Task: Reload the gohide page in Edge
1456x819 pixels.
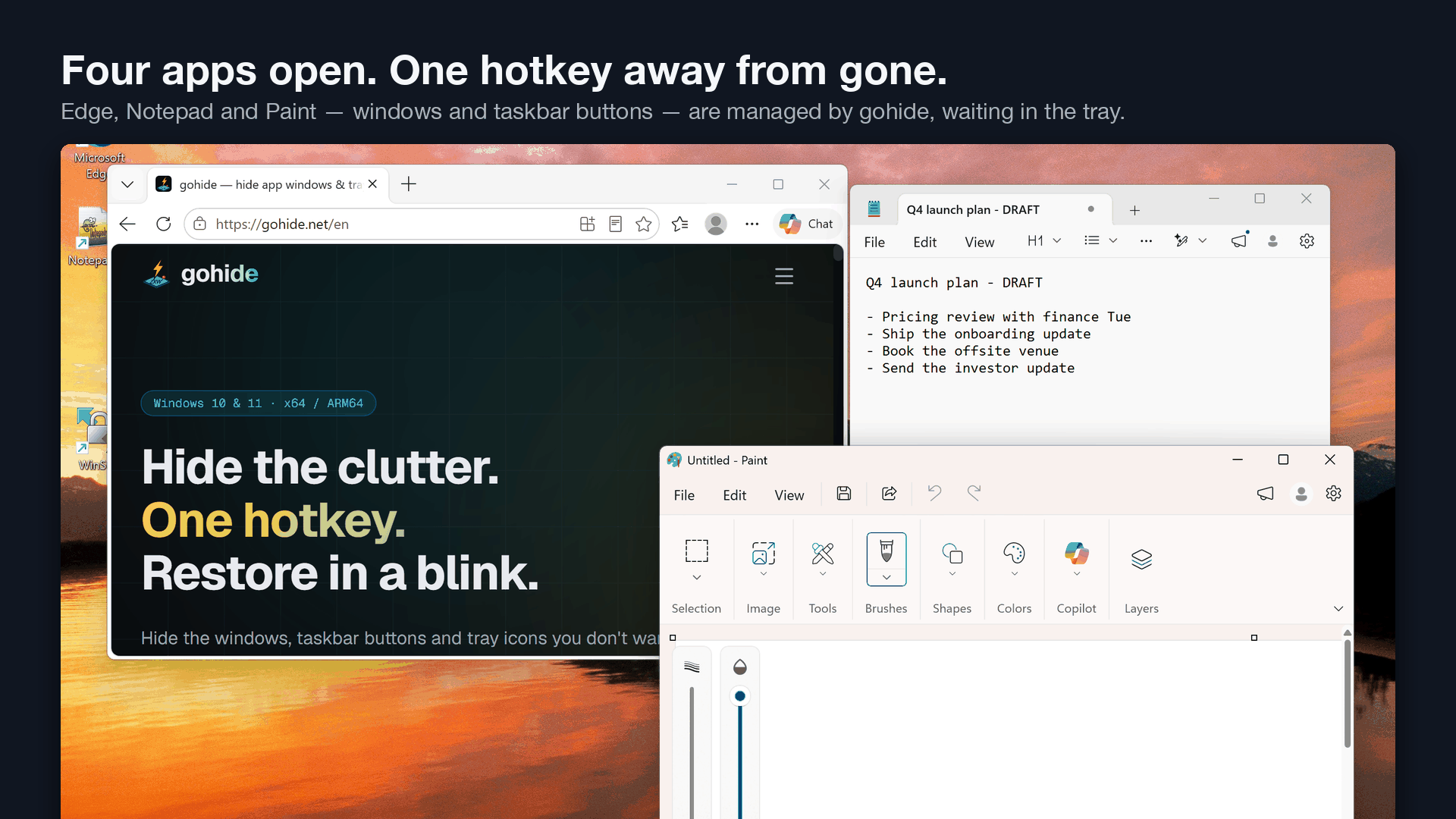Action: (163, 224)
